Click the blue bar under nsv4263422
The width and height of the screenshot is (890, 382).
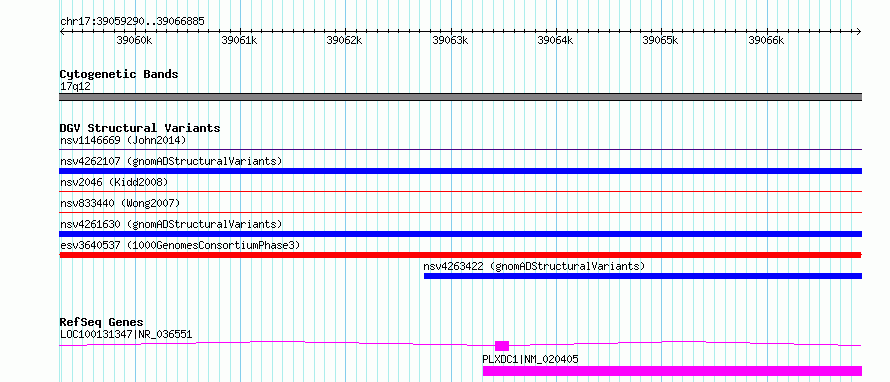(643, 276)
